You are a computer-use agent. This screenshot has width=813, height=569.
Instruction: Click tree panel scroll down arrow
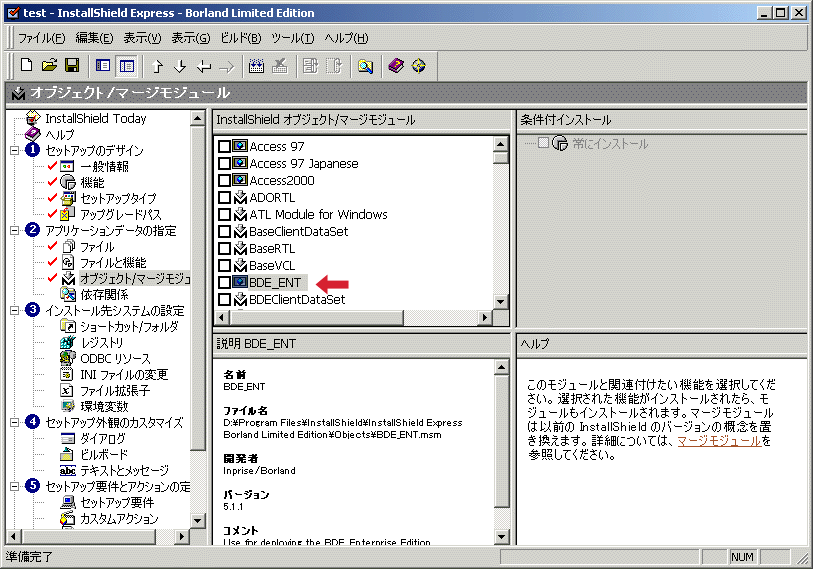point(198,520)
